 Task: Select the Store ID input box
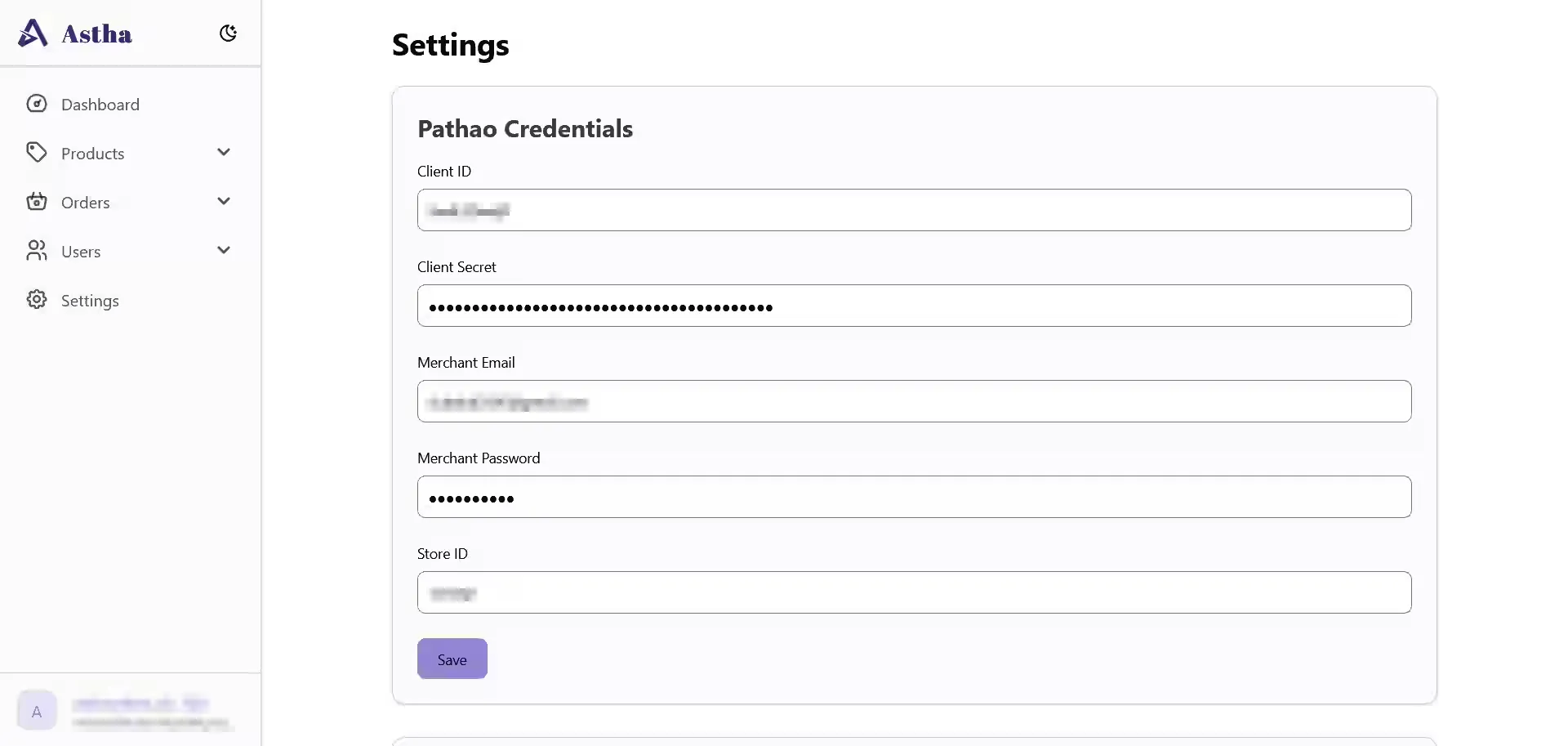pos(913,592)
